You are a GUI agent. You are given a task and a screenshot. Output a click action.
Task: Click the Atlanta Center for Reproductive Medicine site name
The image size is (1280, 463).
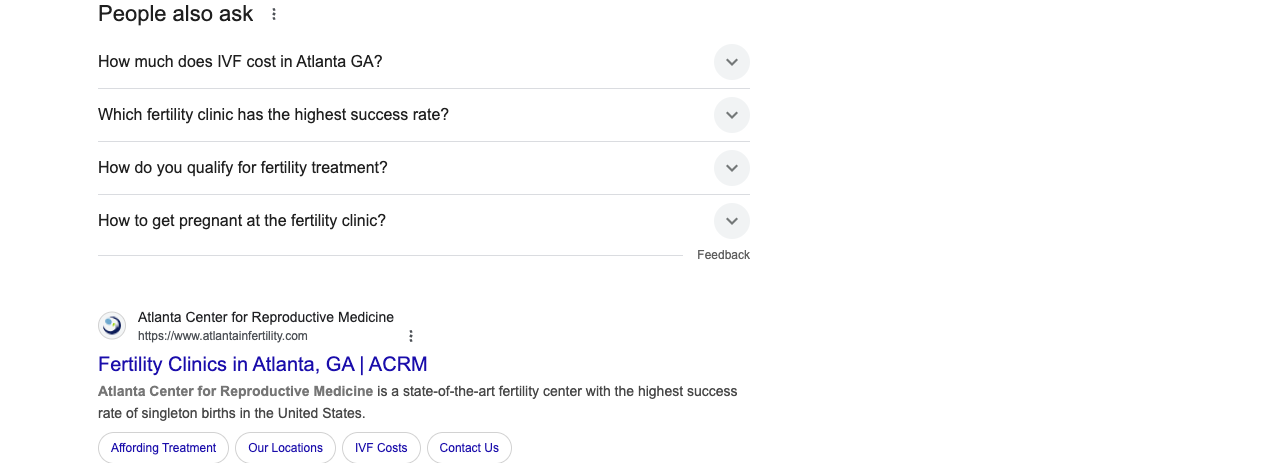click(266, 317)
